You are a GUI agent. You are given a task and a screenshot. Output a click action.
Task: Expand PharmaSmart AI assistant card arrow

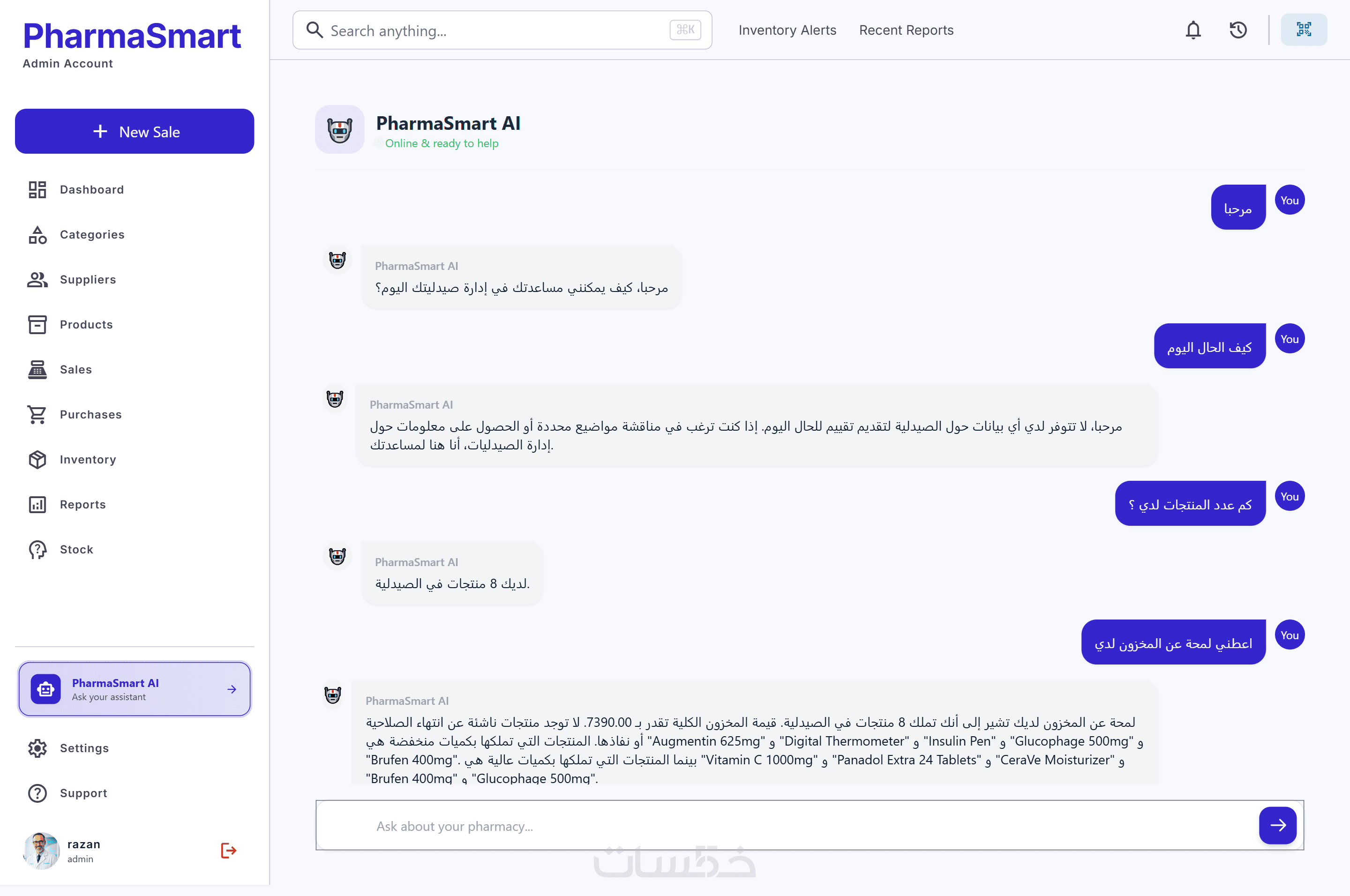pyautogui.click(x=232, y=689)
